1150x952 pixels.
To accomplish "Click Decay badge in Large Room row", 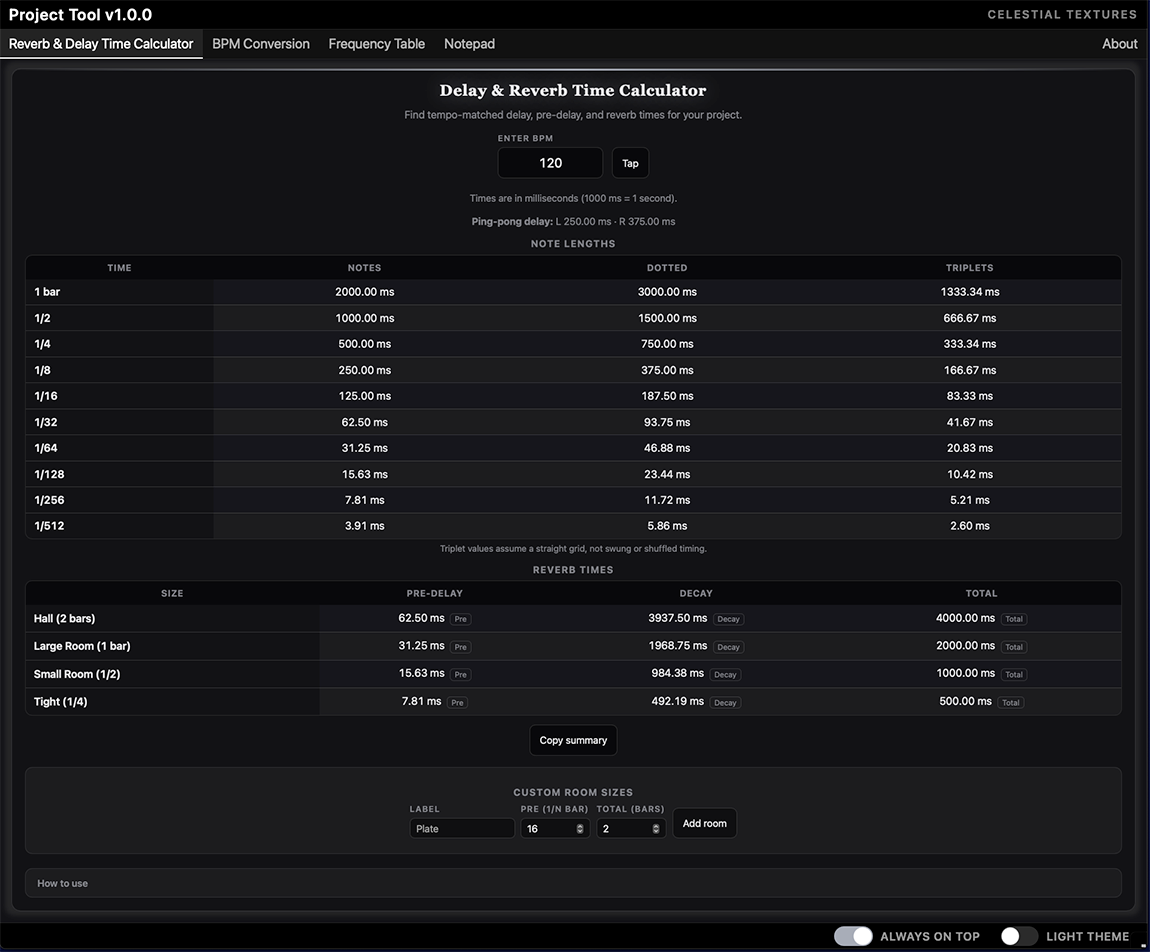I will [x=728, y=647].
